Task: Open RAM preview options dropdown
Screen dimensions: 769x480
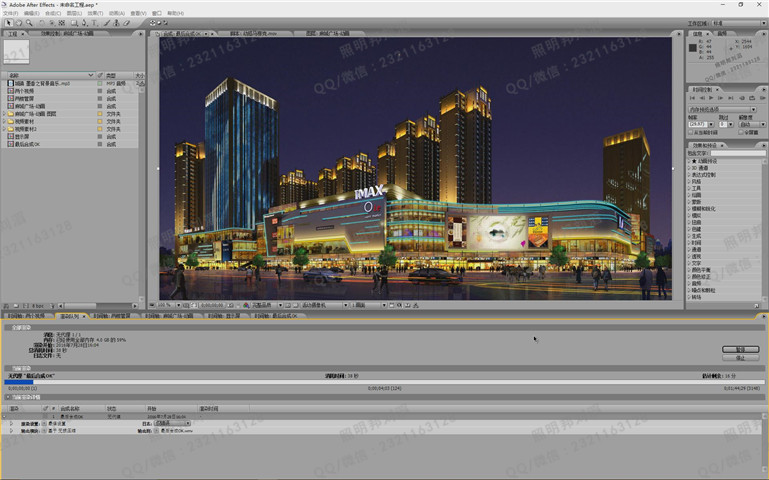Action: coord(722,109)
